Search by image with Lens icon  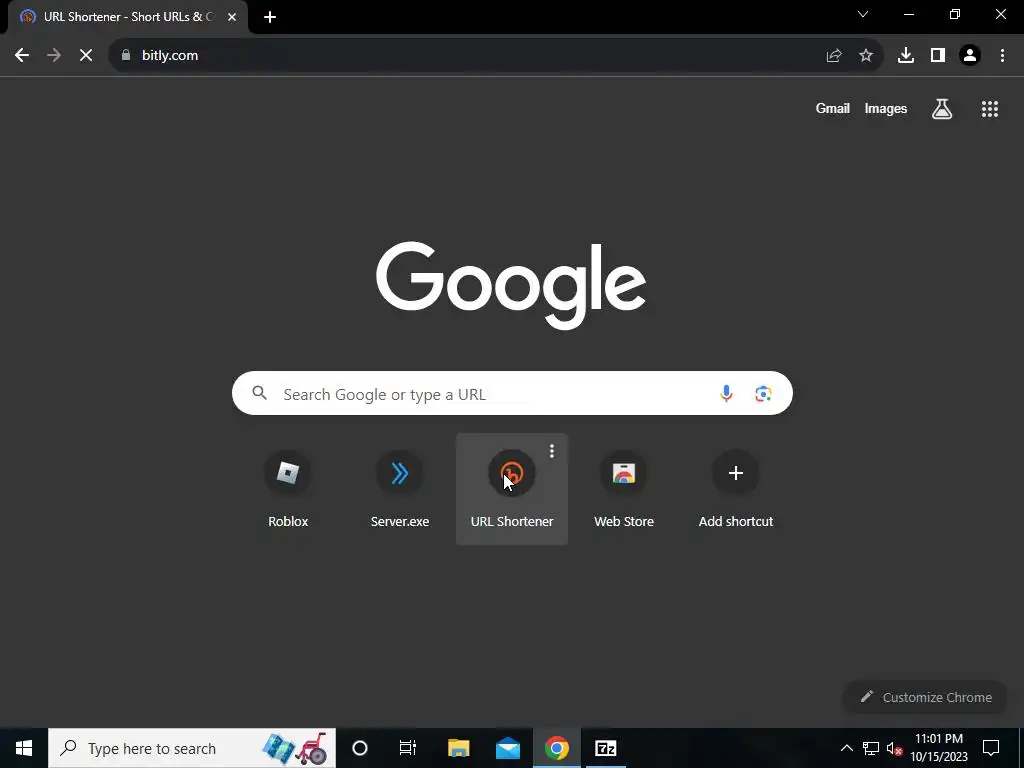pos(763,394)
